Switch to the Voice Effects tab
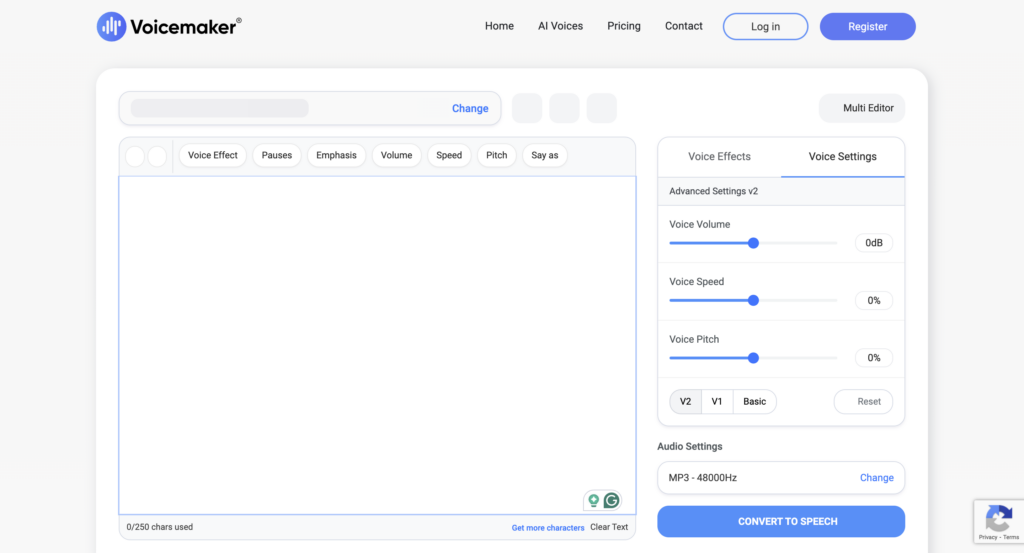Screen dimensions: 1024x553 (x=719, y=157)
